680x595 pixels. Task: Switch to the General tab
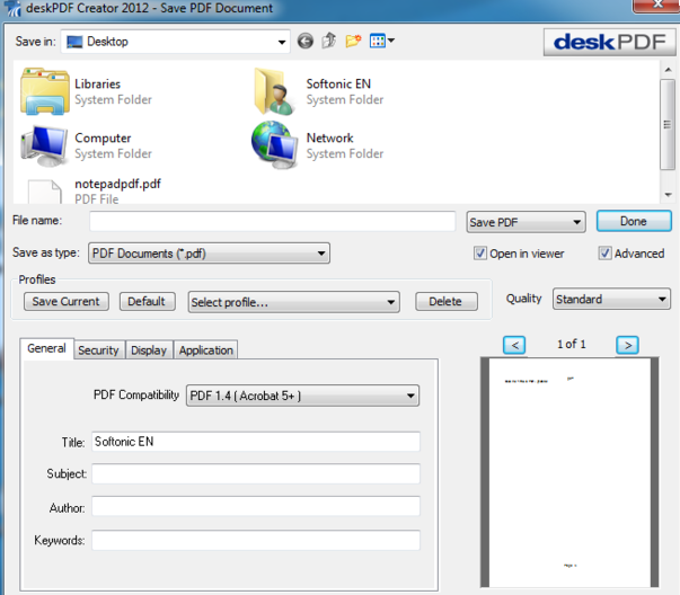pyautogui.click(x=46, y=349)
